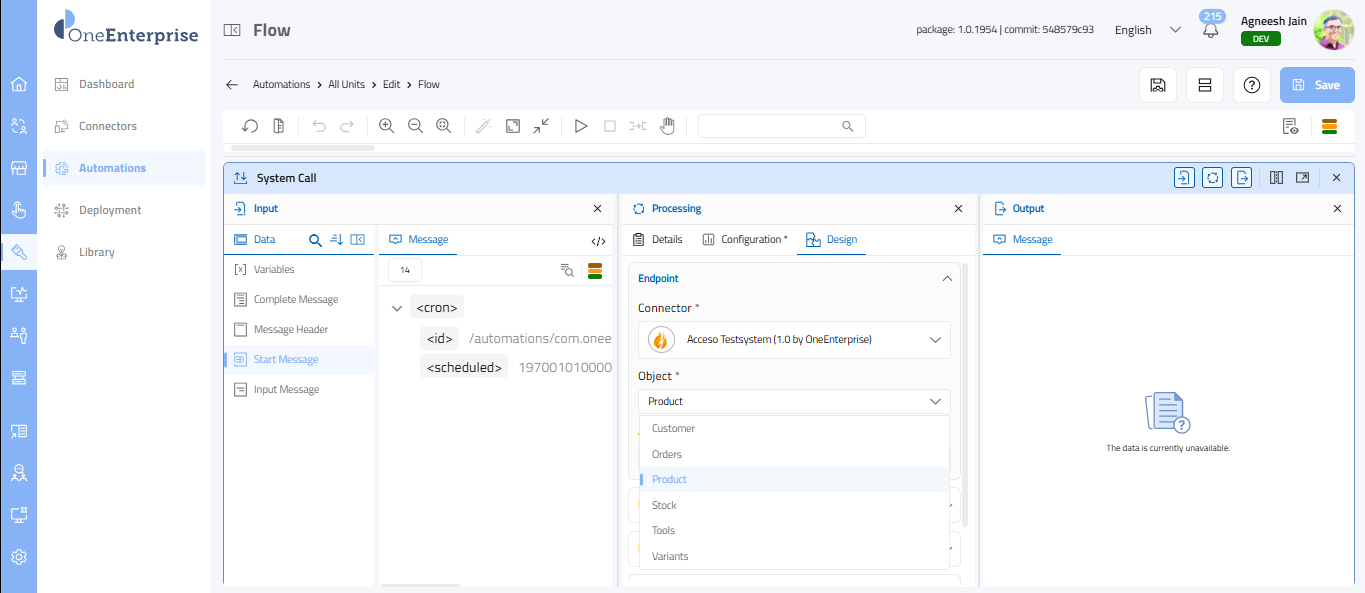Viewport: 1365px width, 593px height.
Task: Click the Save button
Action: point(1316,85)
